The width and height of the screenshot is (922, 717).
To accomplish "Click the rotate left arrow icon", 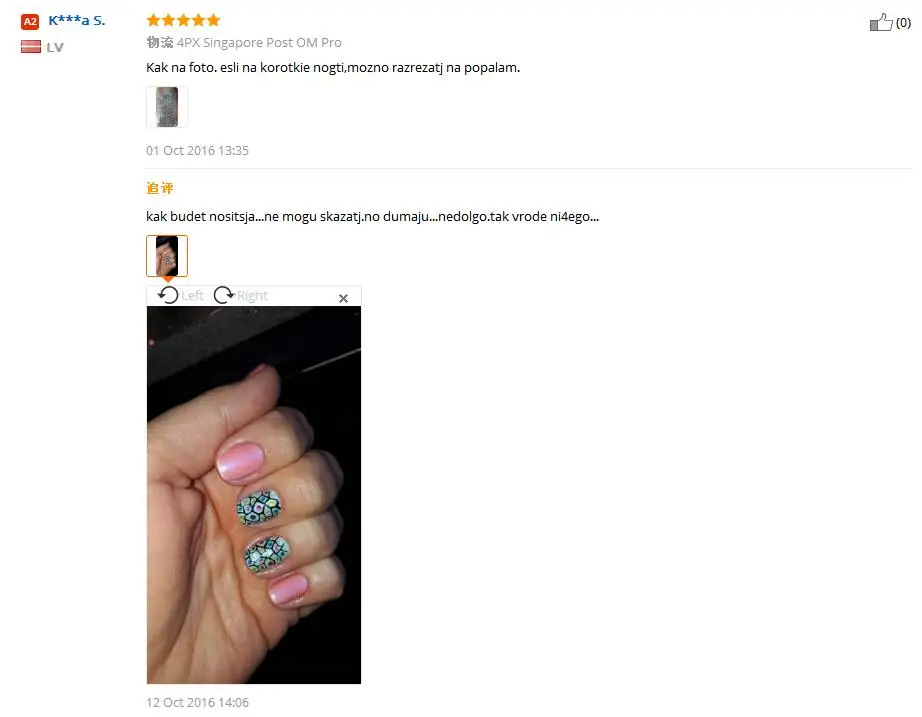I will coord(168,295).
